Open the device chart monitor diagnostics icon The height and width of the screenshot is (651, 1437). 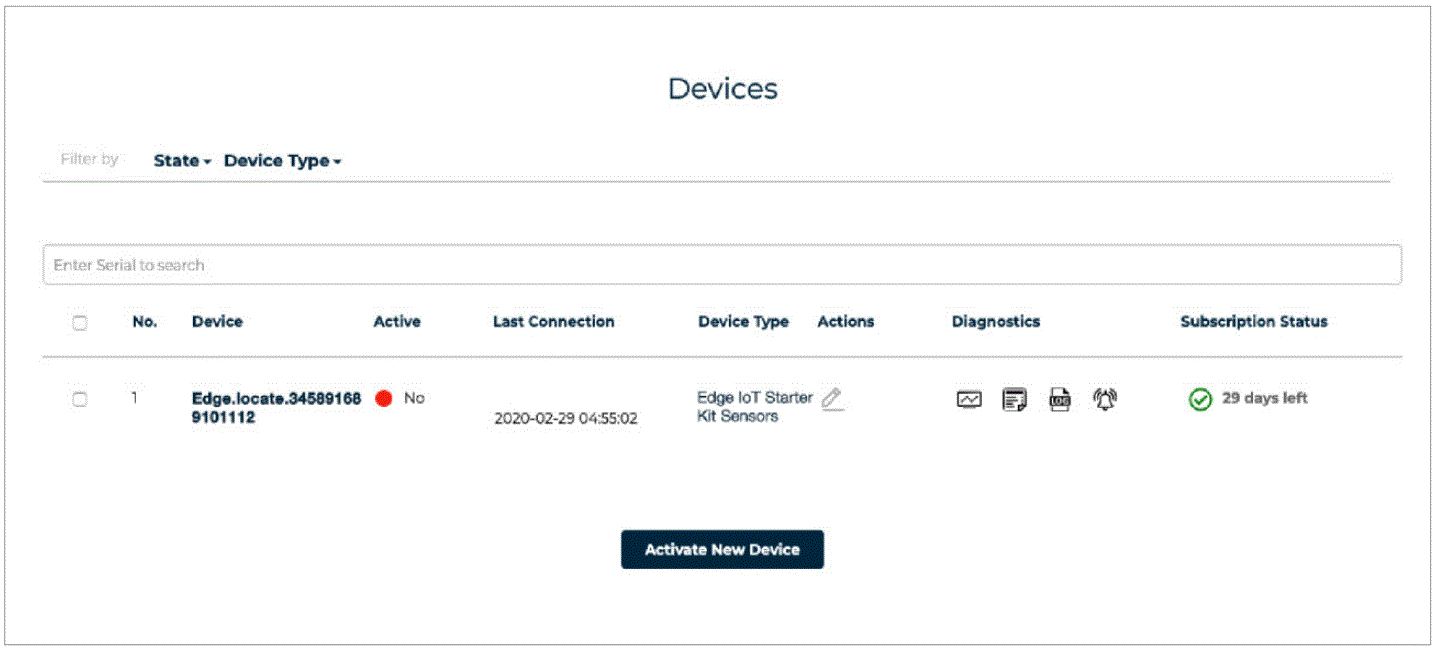[x=969, y=400]
